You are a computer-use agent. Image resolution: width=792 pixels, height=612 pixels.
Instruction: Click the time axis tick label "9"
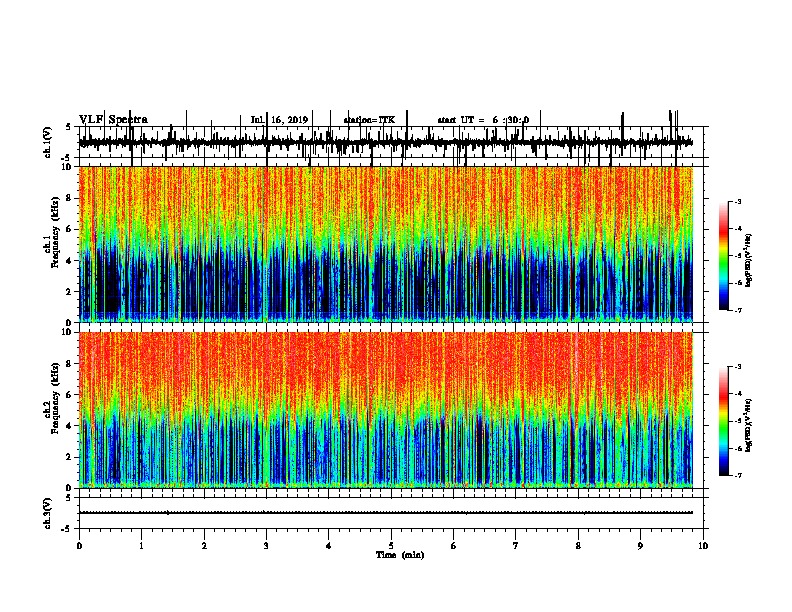tap(640, 546)
